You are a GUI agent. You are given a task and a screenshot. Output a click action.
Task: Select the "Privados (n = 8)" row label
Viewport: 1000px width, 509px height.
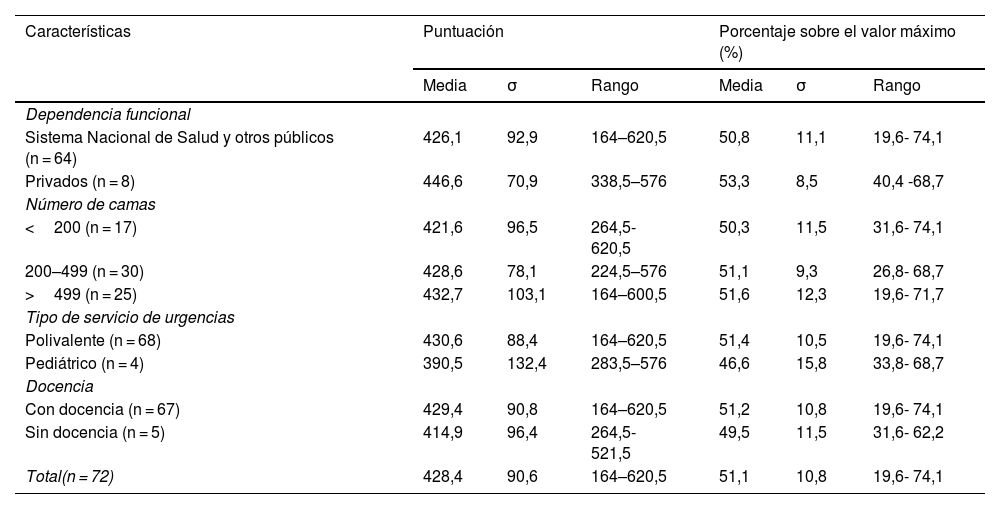[80, 182]
